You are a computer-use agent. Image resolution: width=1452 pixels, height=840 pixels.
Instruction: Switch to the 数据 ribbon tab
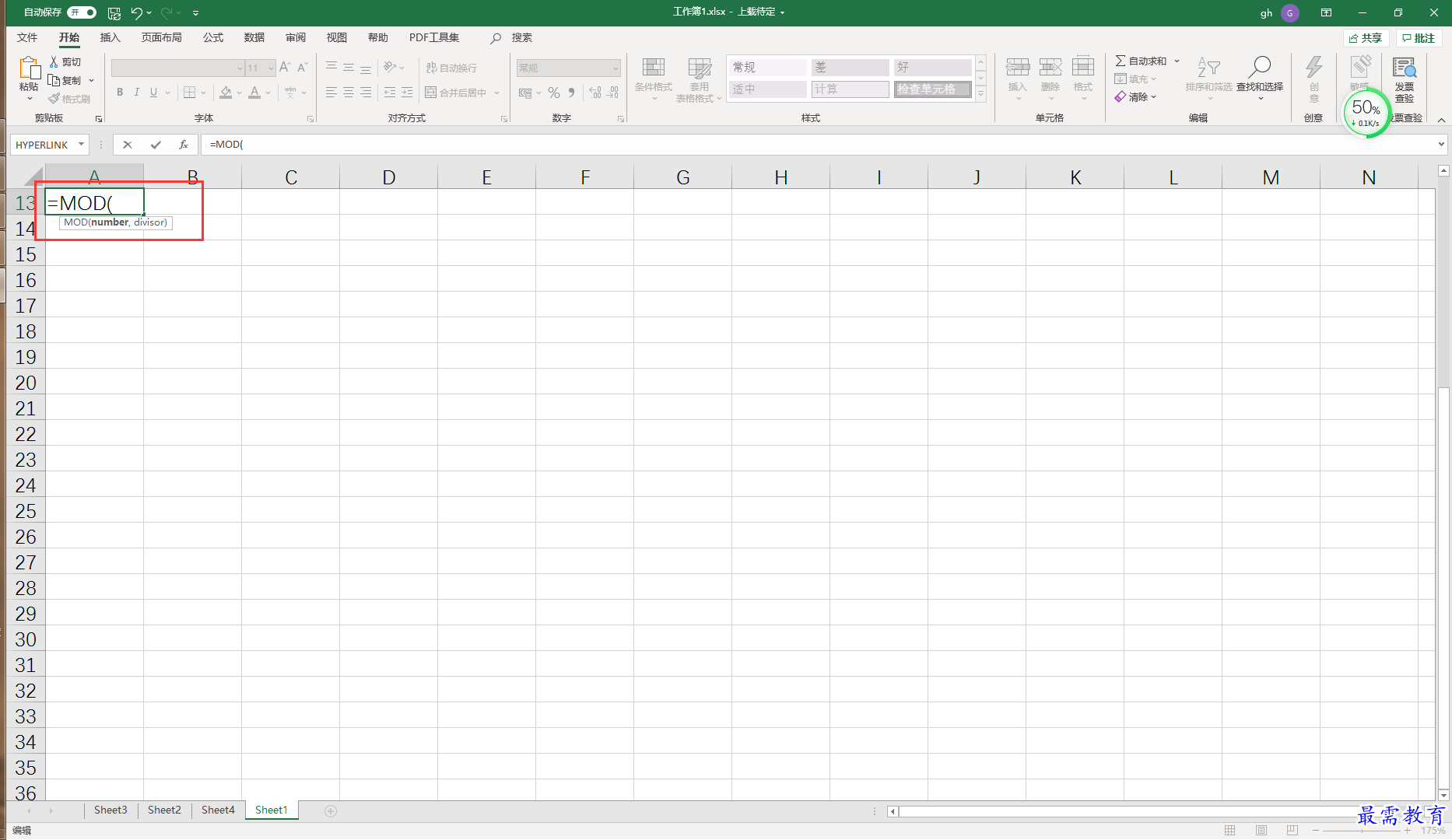254,37
